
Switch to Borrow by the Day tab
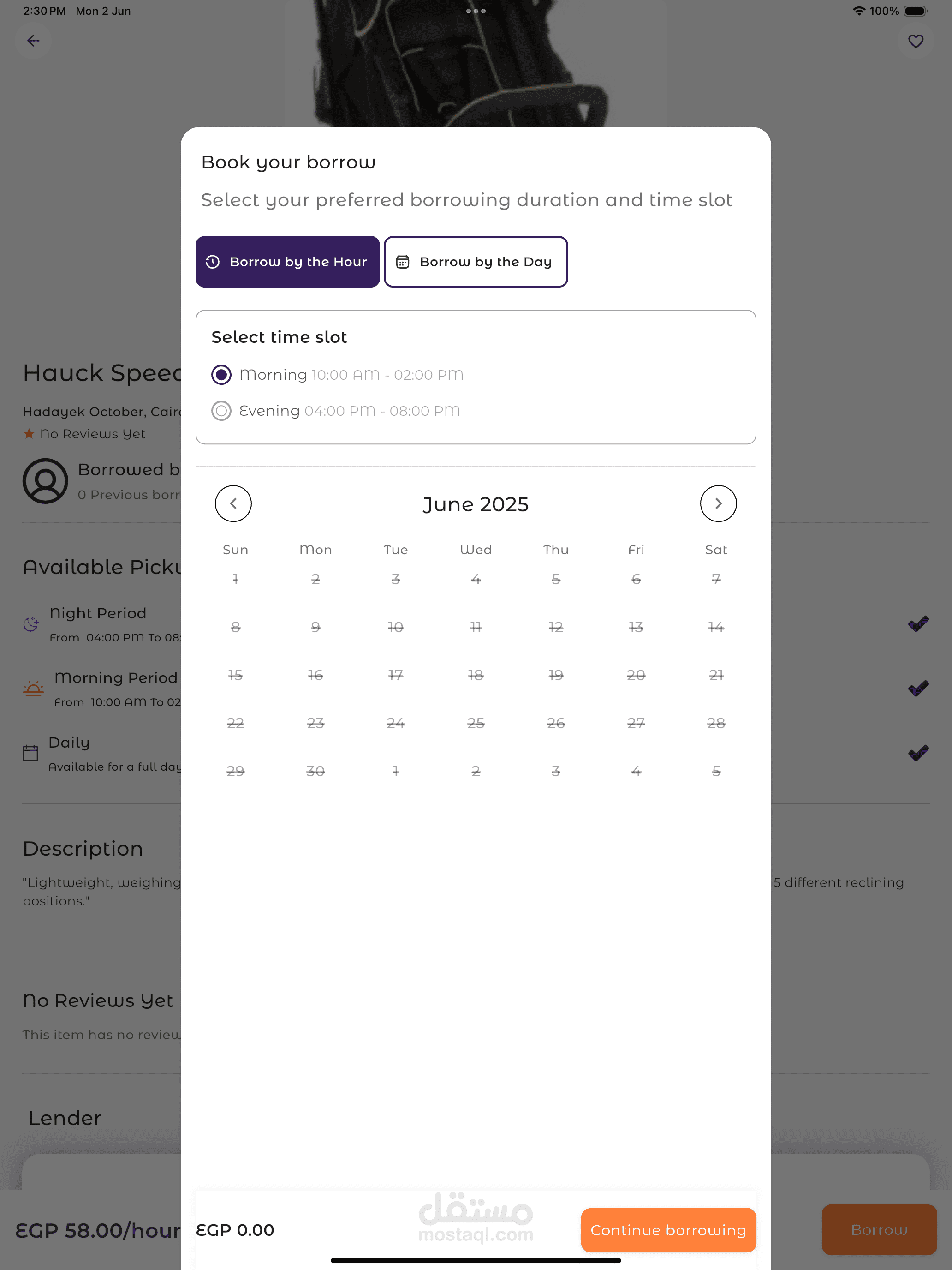[476, 262]
